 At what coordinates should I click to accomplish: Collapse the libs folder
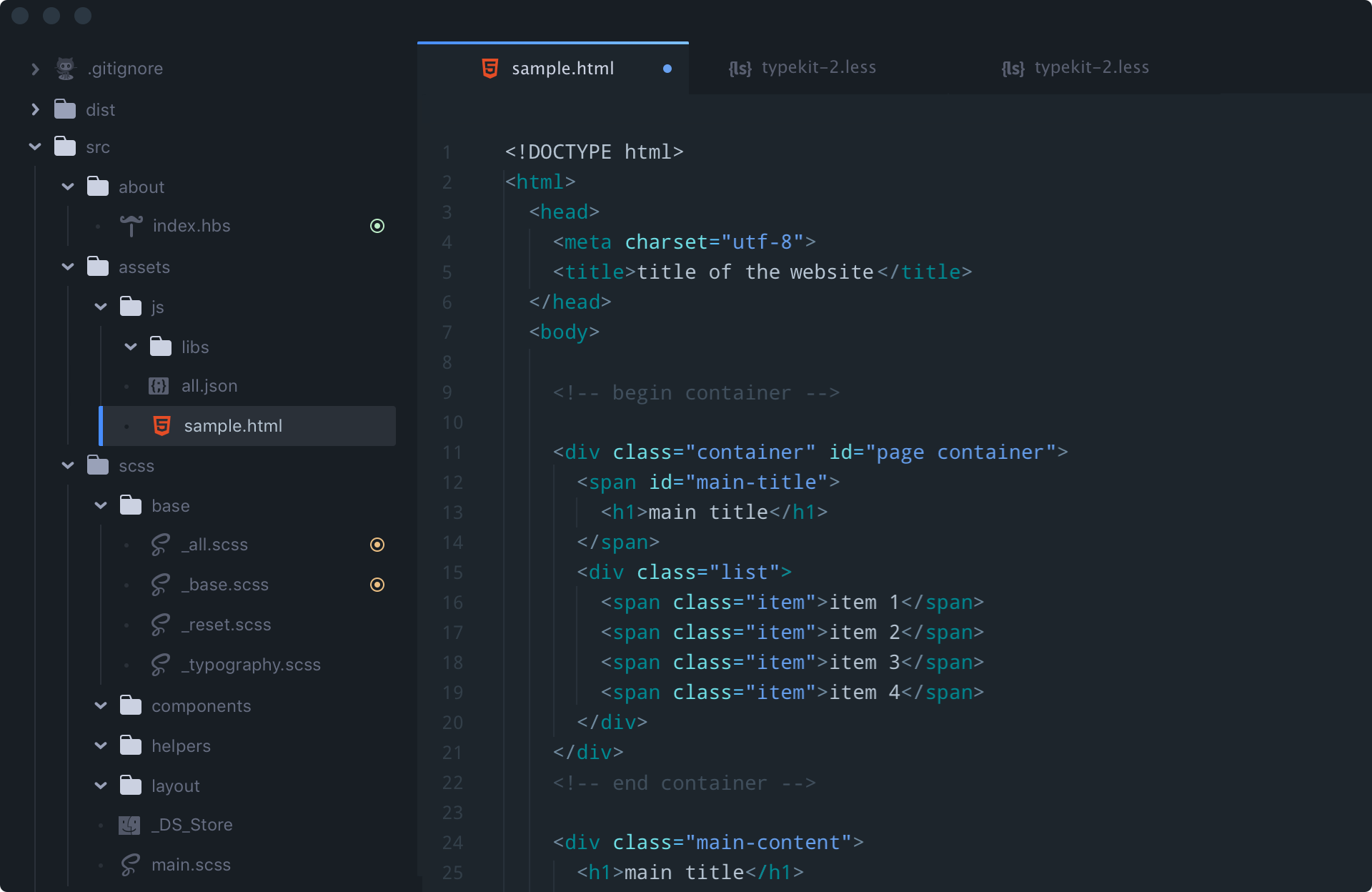[x=131, y=347]
